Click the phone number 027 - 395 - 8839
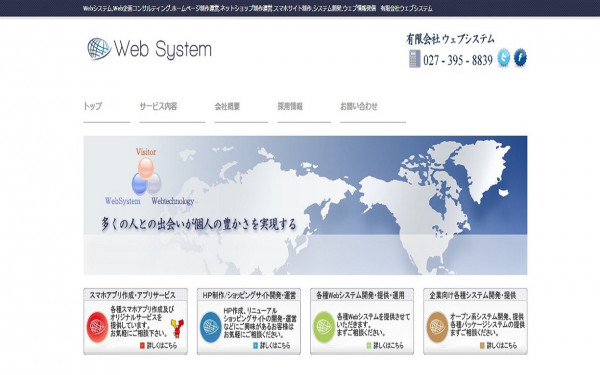The height and width of the screenshot is (375, 600). (x=458, y=60)
